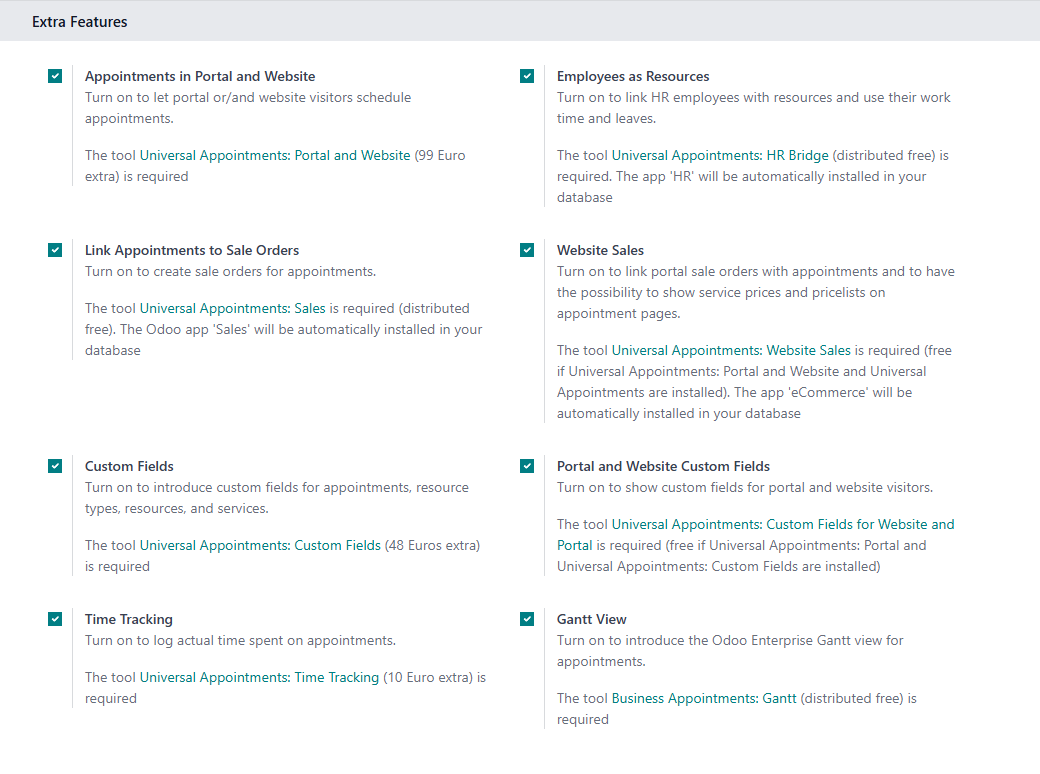Follow the Universal Appointments: Sales link
The width and height of the screenshot is (1040, 774).
233,308
